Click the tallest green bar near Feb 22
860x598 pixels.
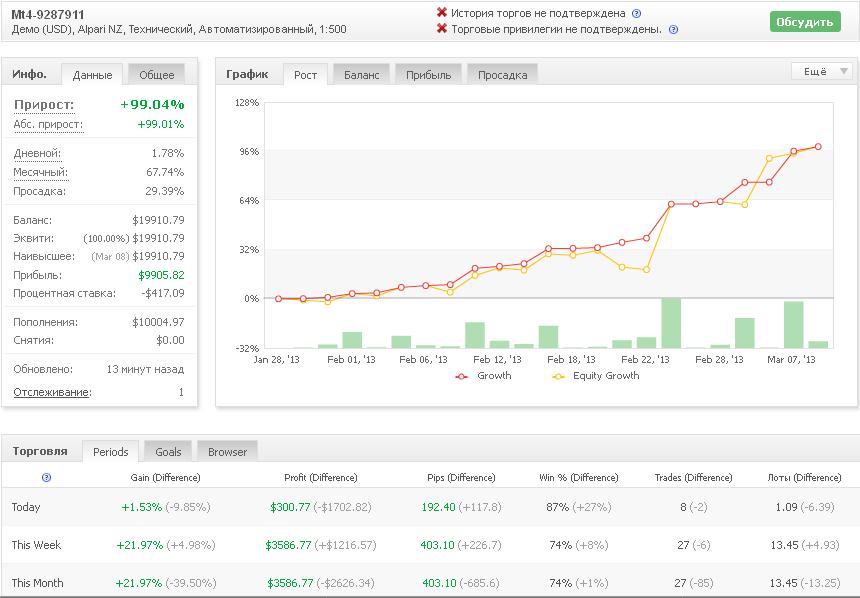[671, 323]
